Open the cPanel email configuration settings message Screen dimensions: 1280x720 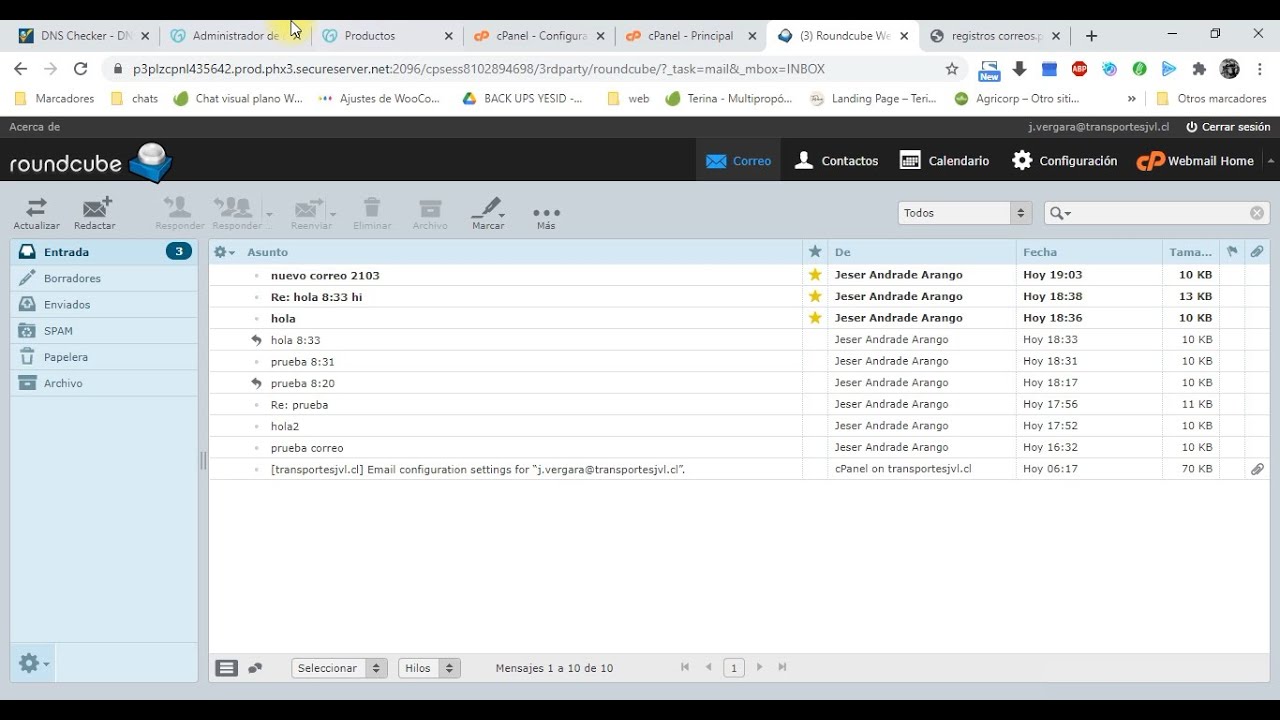click(x=478, y=469)
